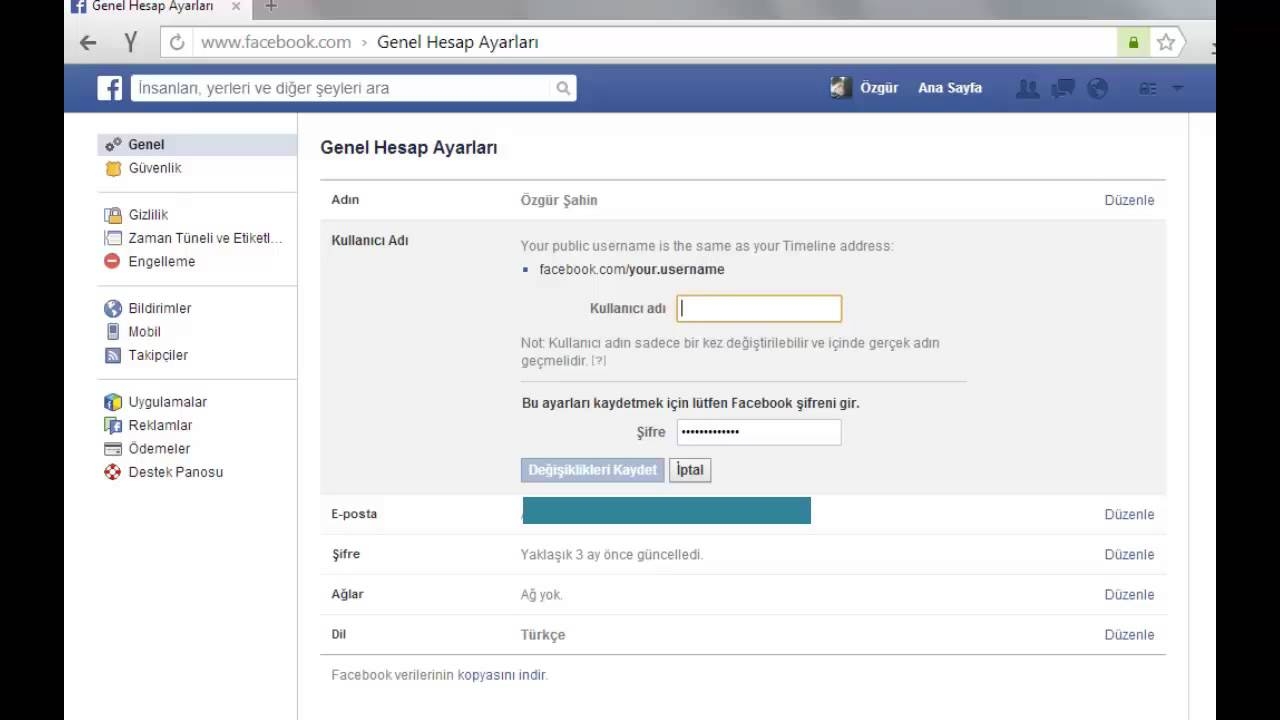Click the browser reload icon
Image resolution: width=1280 pixels, height=720 pixels.
(x=177, y=42)
